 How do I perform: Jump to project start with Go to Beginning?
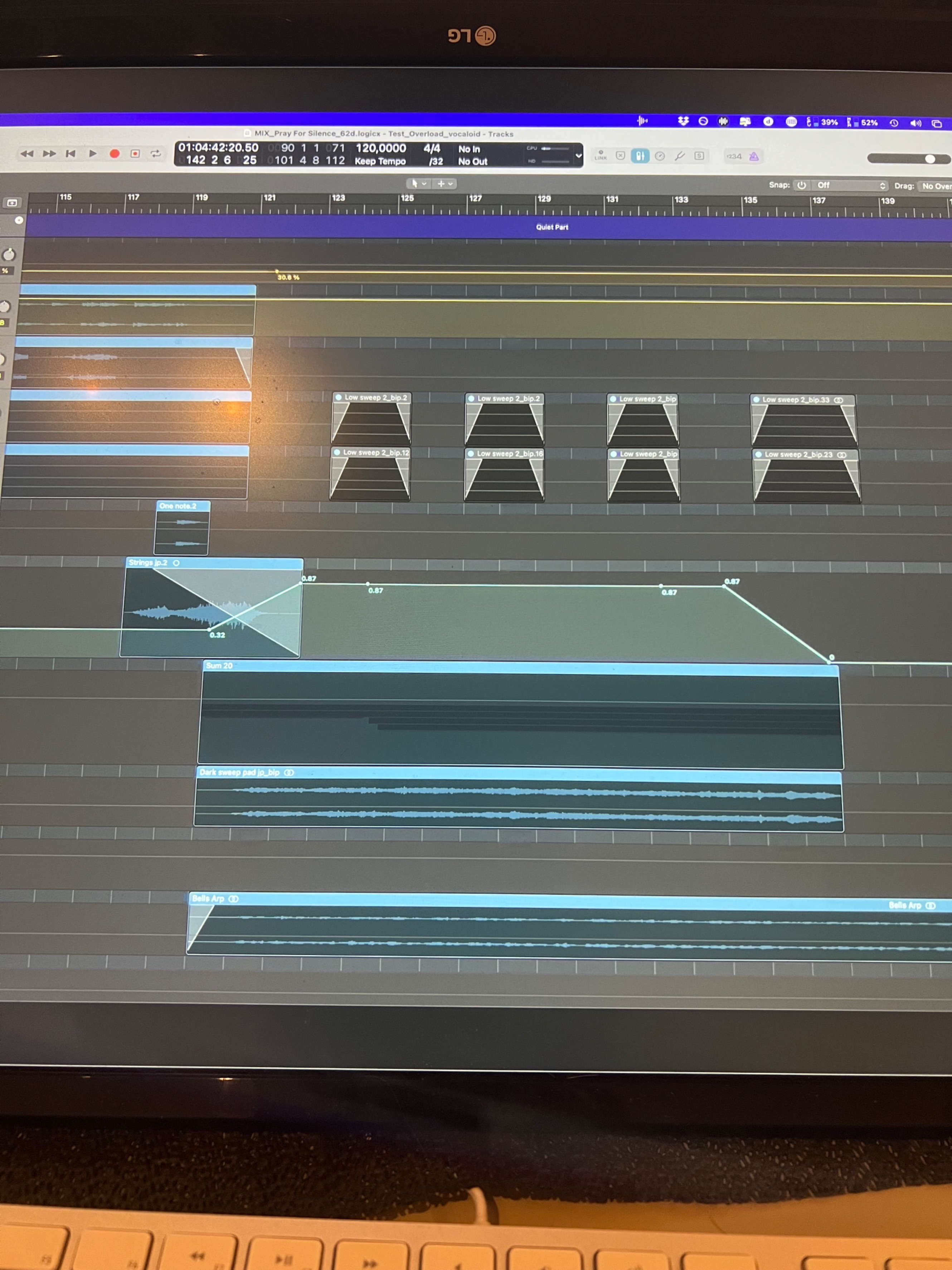(x=71, y=154)
